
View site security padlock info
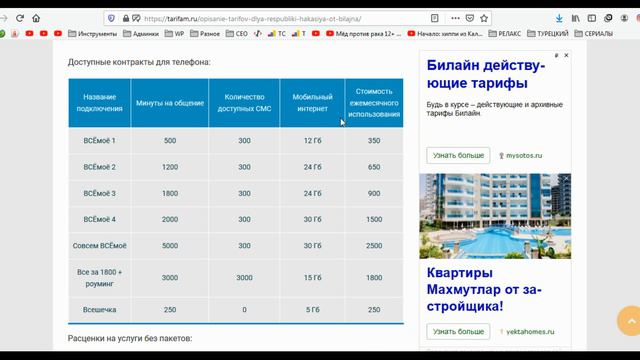point(126,18)
